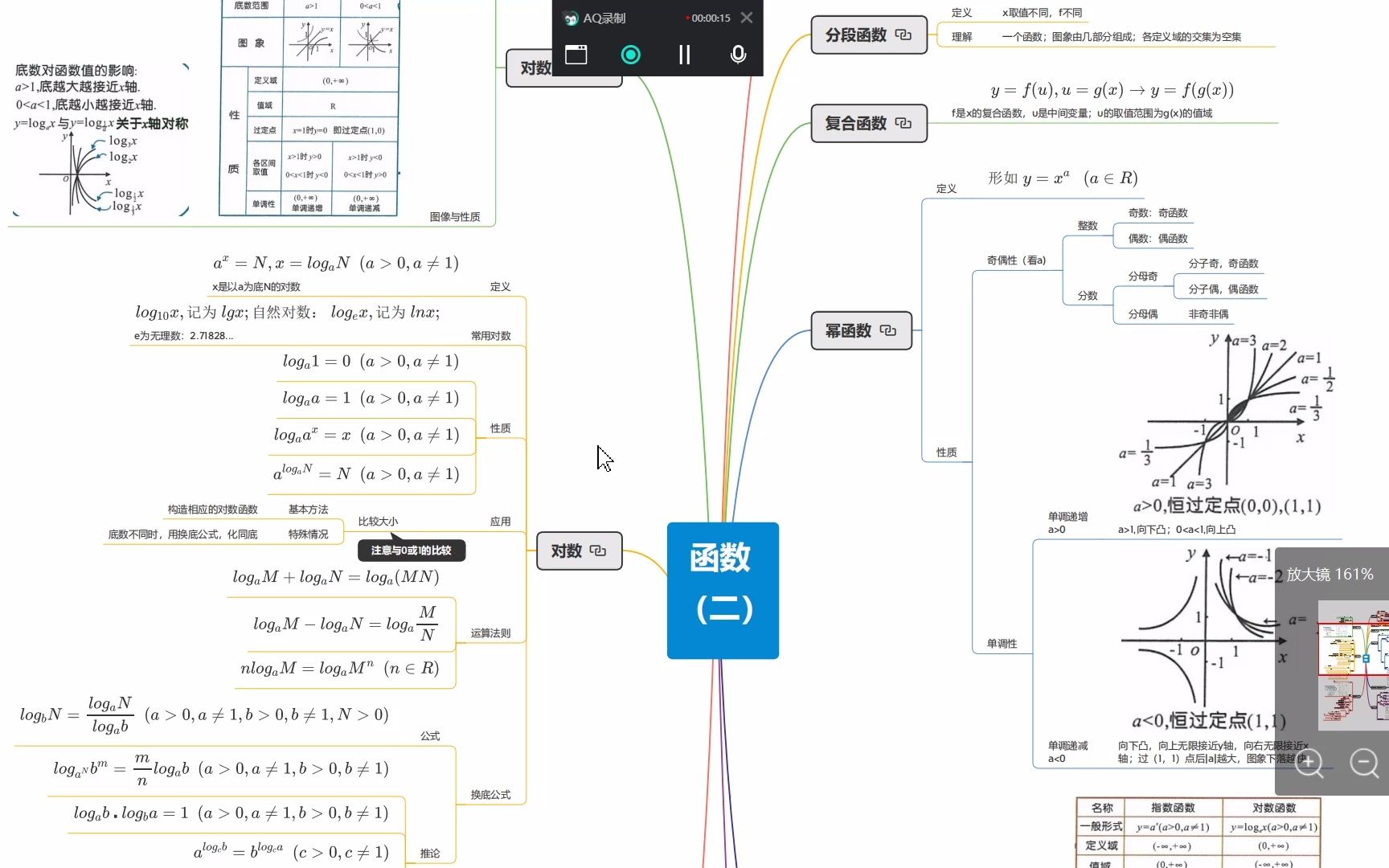Select the 单调性 branch under 幂函数

(1002, 644)
